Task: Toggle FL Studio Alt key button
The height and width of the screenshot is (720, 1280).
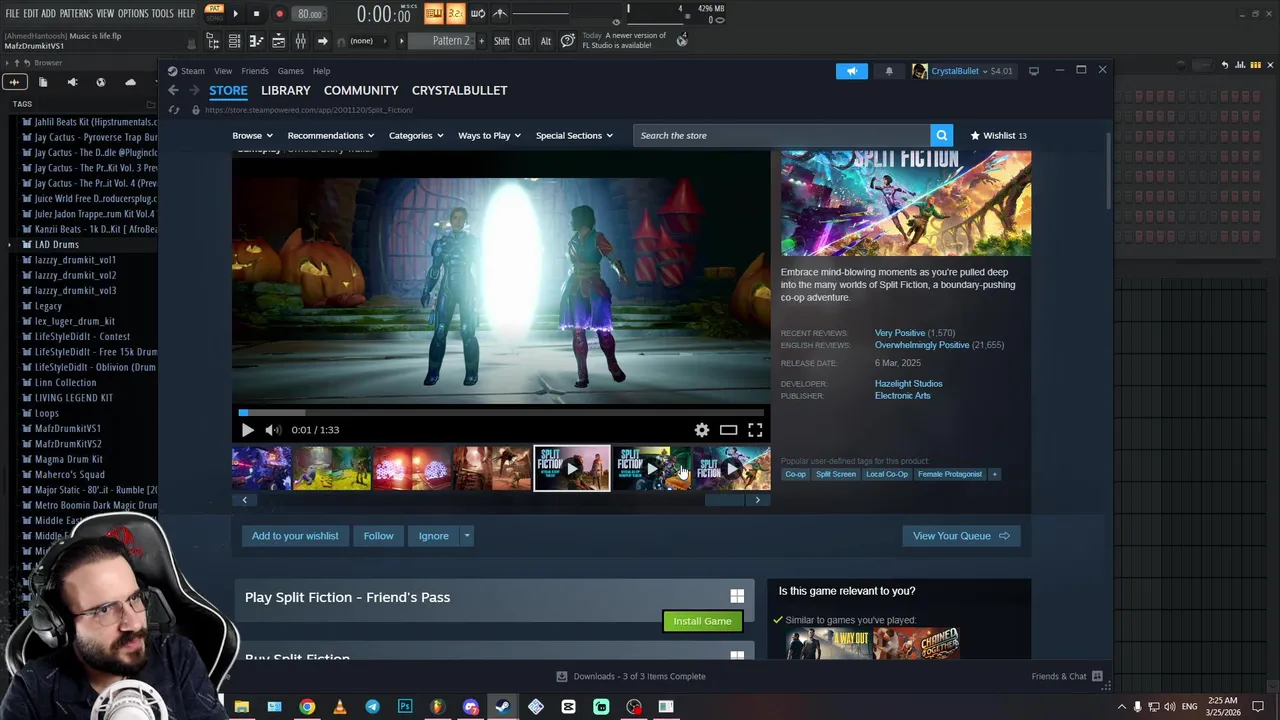Action: click(545, 41)
